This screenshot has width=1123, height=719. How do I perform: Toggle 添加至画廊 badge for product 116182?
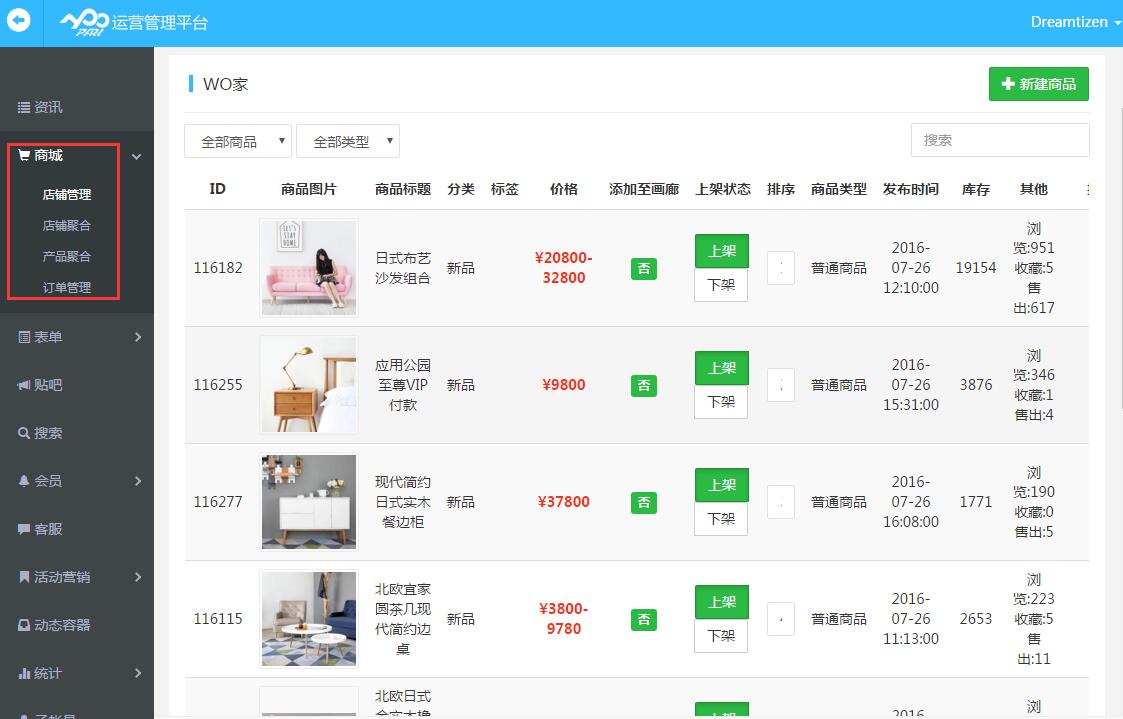coord(644,268)
